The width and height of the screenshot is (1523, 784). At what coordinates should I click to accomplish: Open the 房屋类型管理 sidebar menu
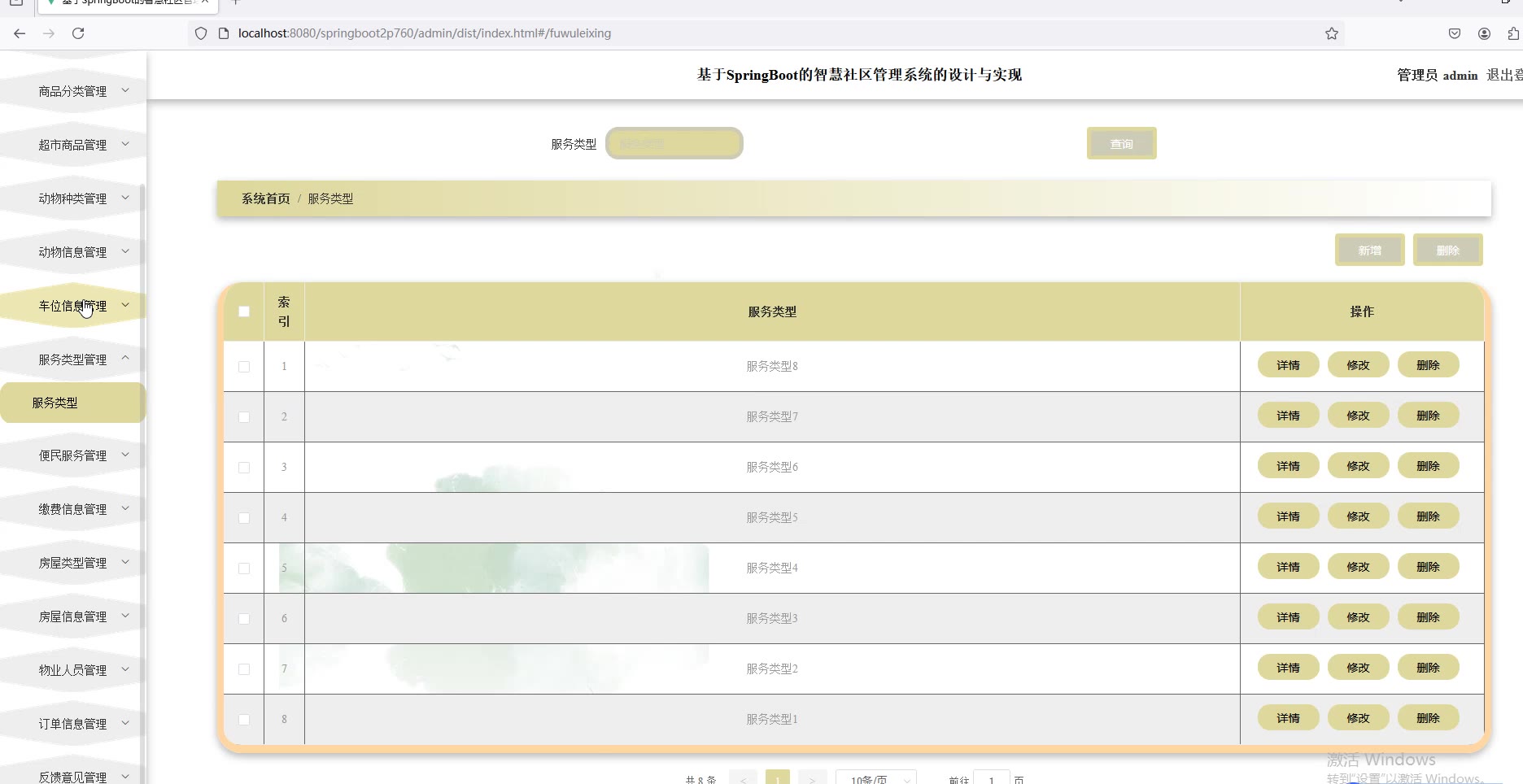(x=73, y=563)
